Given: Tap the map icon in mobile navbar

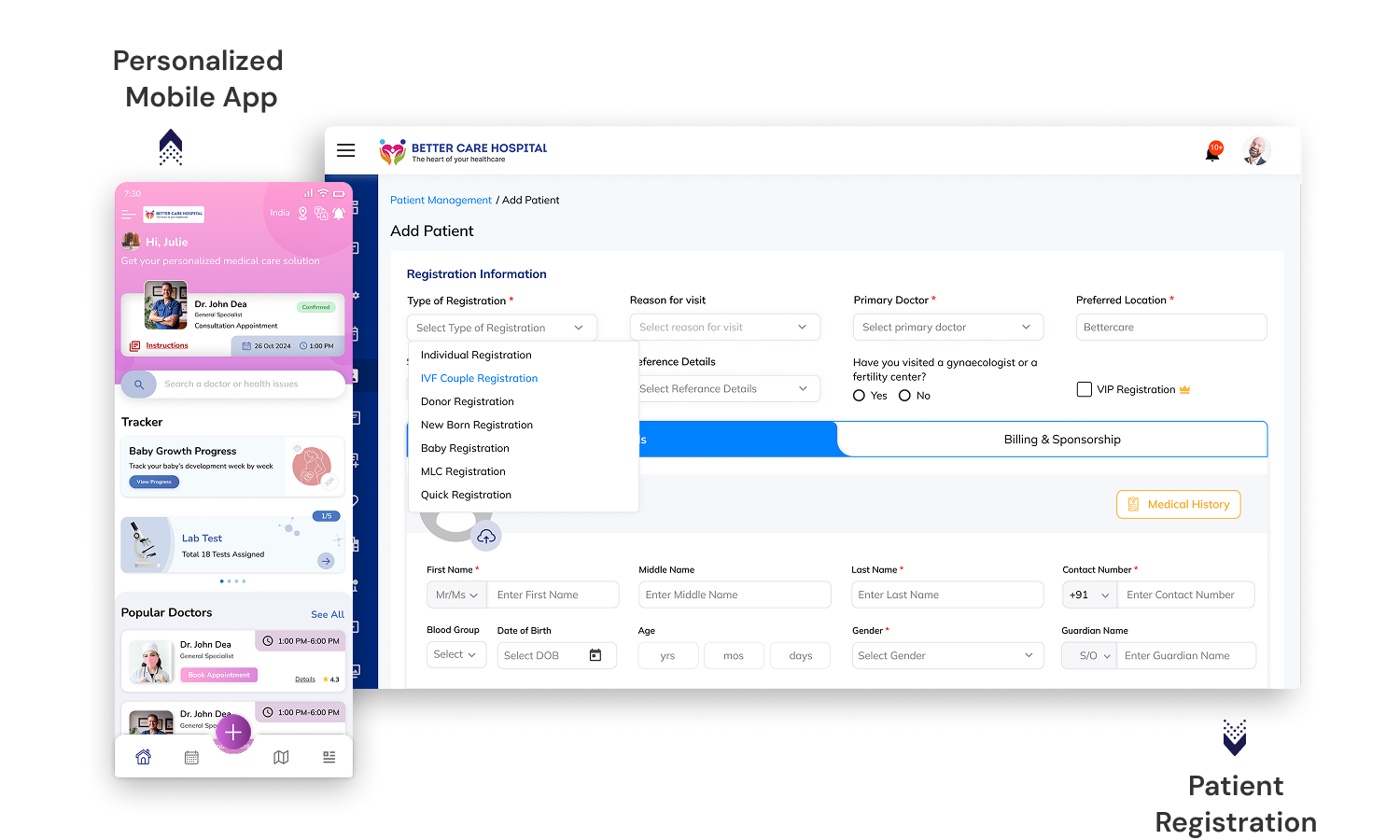Looking at the screenshot, I should pyautogui.click(x=281, y=757).
